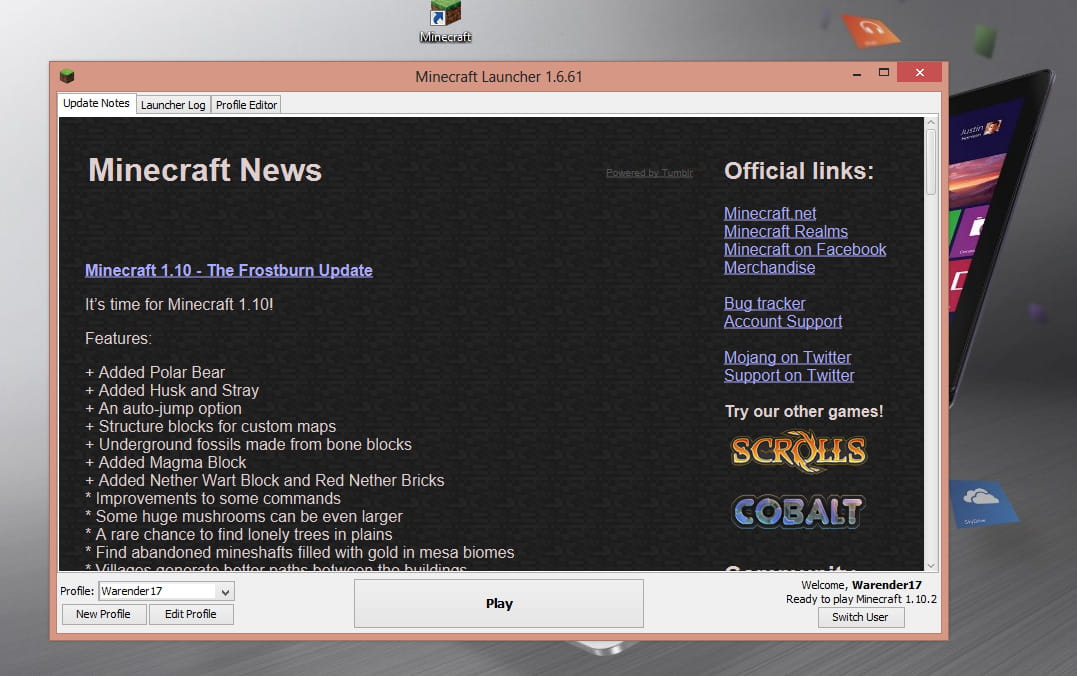Click '* Improvements to some commands' line
This screenshot has height=676, width=1077.
point(213,498)
